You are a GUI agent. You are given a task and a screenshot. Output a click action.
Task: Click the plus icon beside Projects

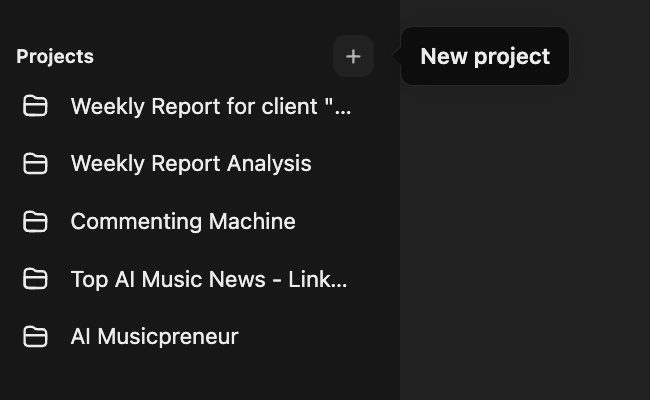tap(353, 57)
